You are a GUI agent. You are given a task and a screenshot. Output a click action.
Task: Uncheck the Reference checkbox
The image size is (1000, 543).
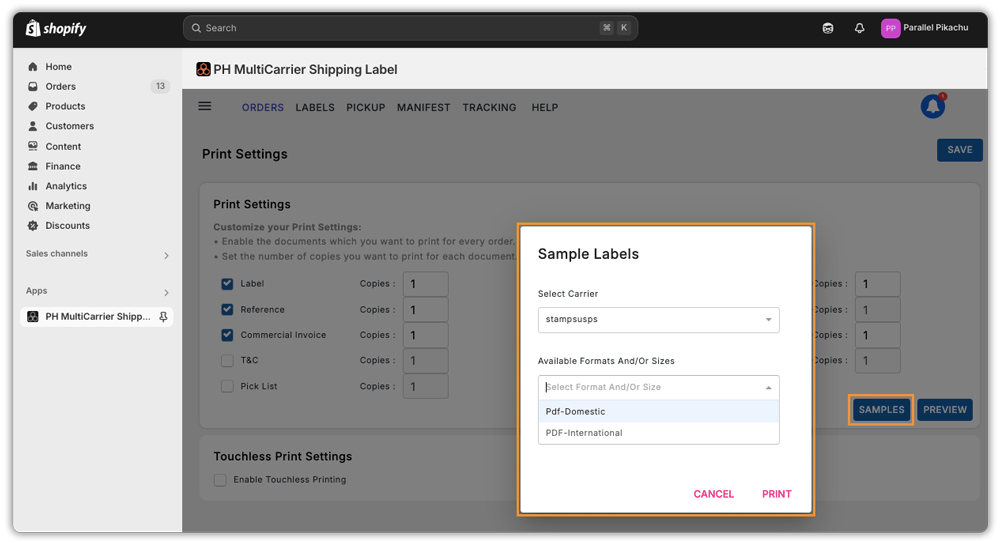click(227, 309)
